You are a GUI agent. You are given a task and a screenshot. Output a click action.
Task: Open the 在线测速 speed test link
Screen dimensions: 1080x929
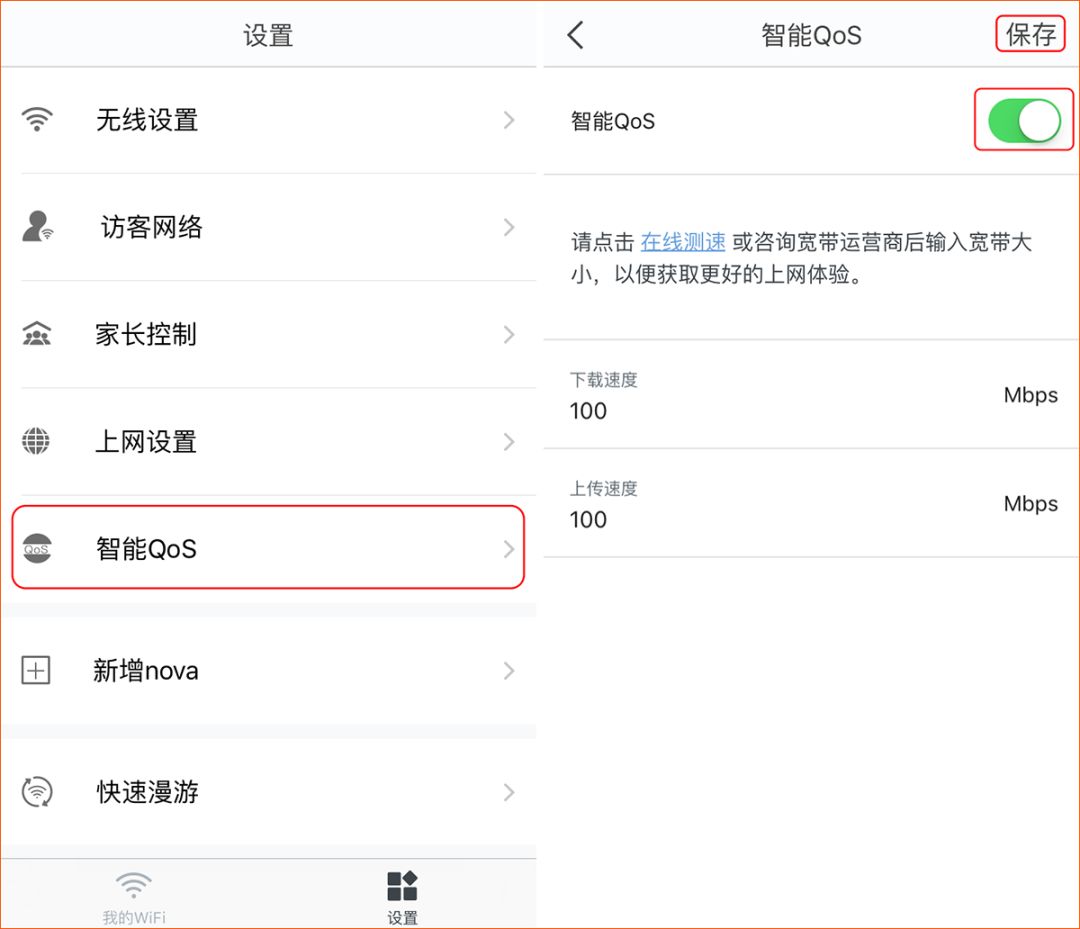[682, 243]
